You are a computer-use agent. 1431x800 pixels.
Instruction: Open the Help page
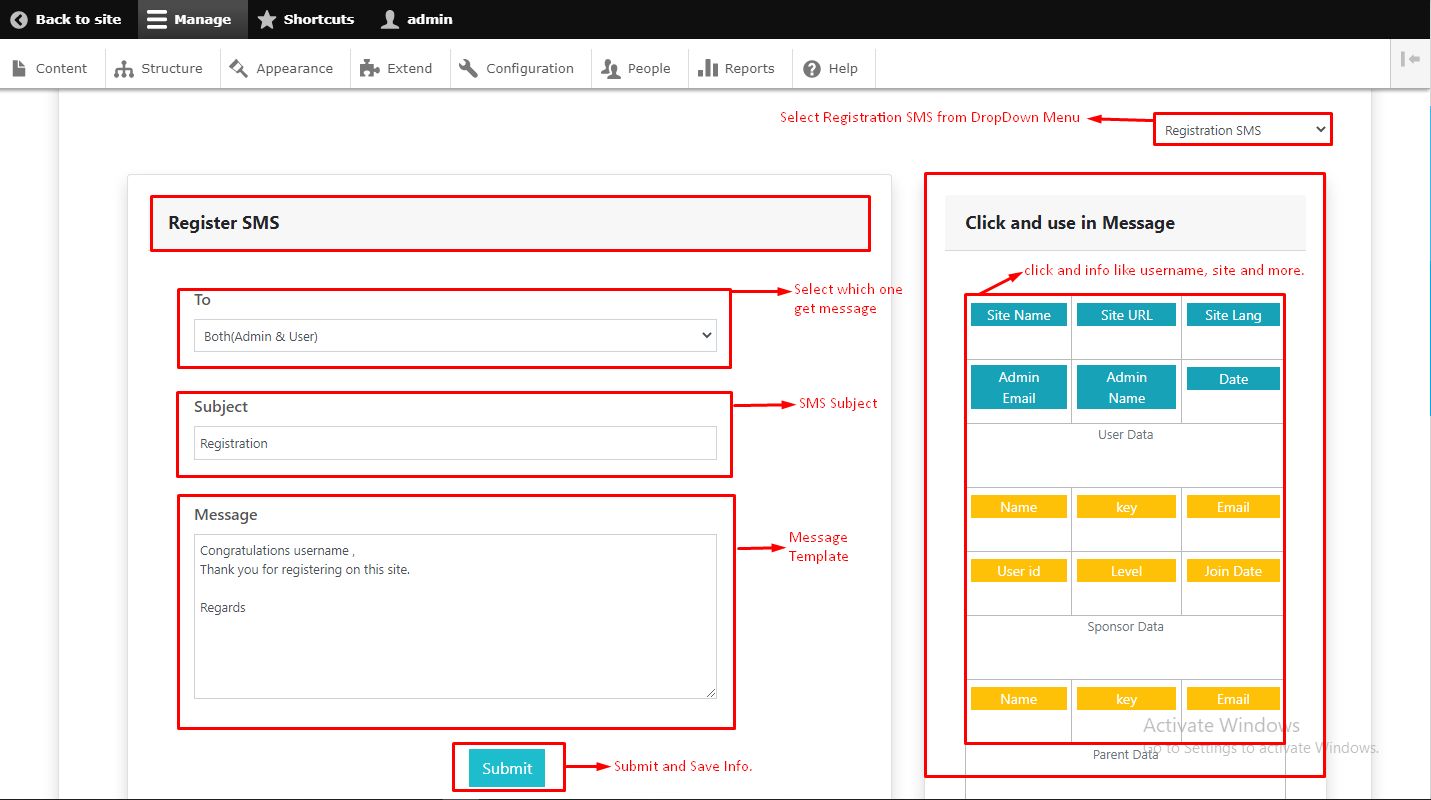click(831, 68)
